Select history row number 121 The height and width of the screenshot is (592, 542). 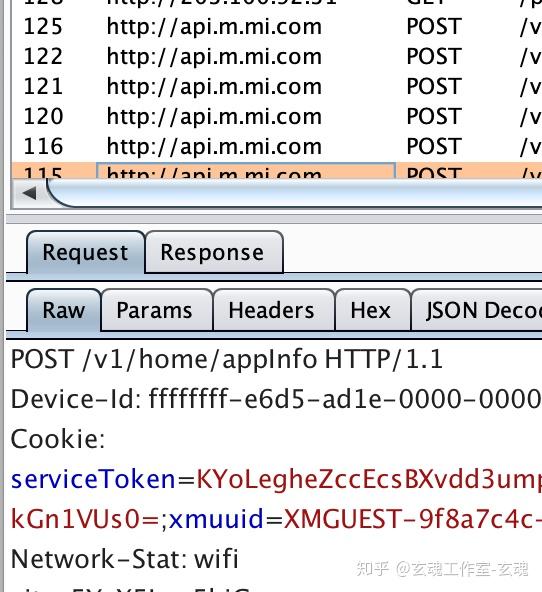(x=277, y=86)
